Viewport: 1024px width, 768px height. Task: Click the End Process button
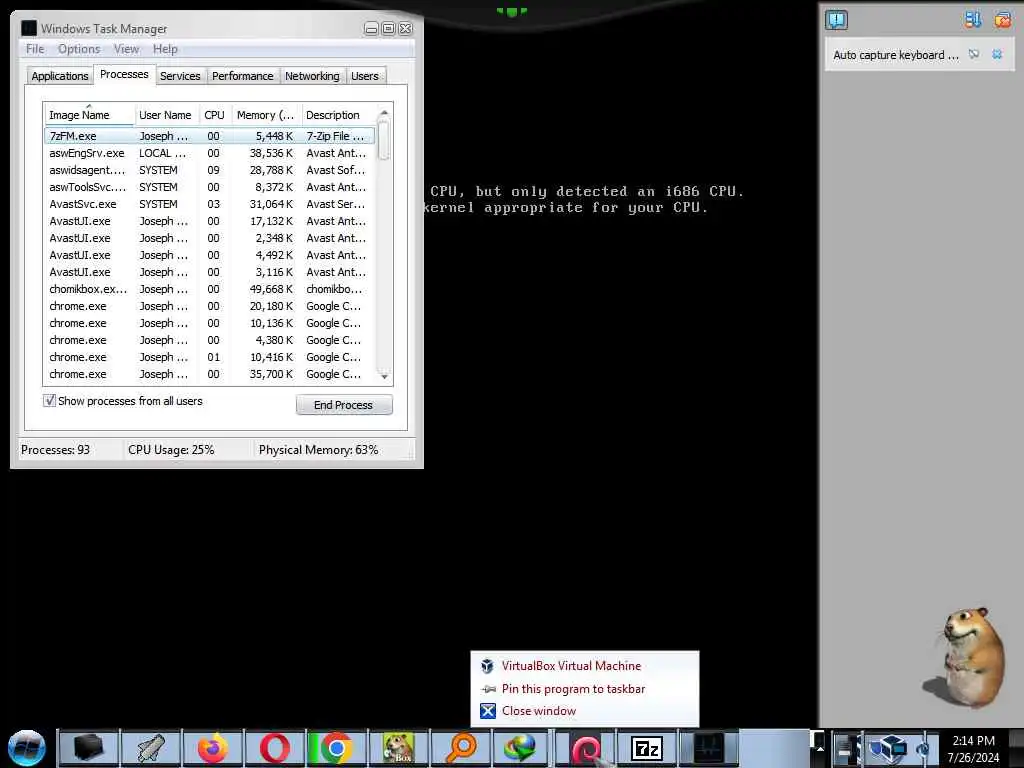coord(344,405)
